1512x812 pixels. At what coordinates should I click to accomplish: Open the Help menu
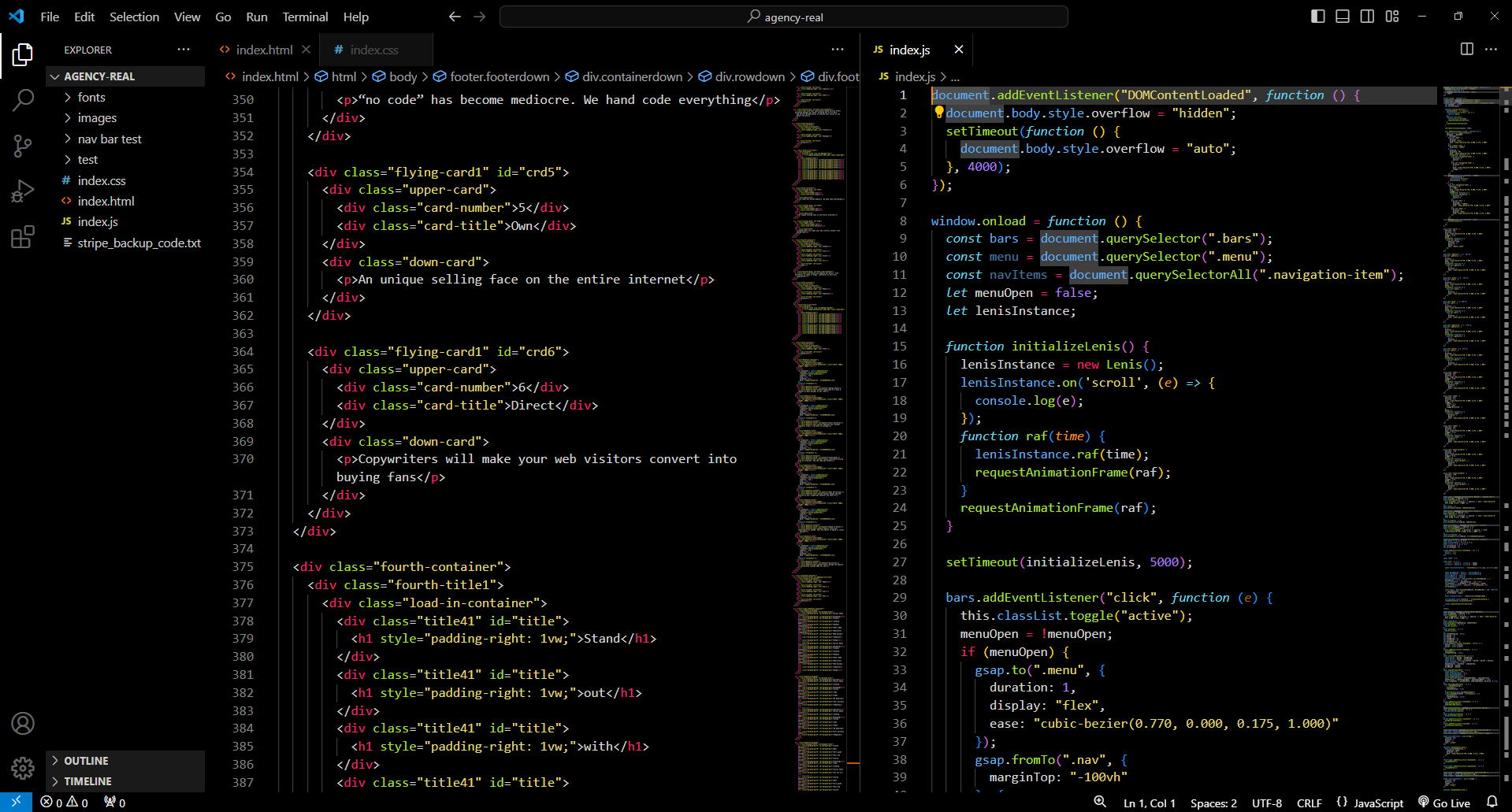click(355, 17)
